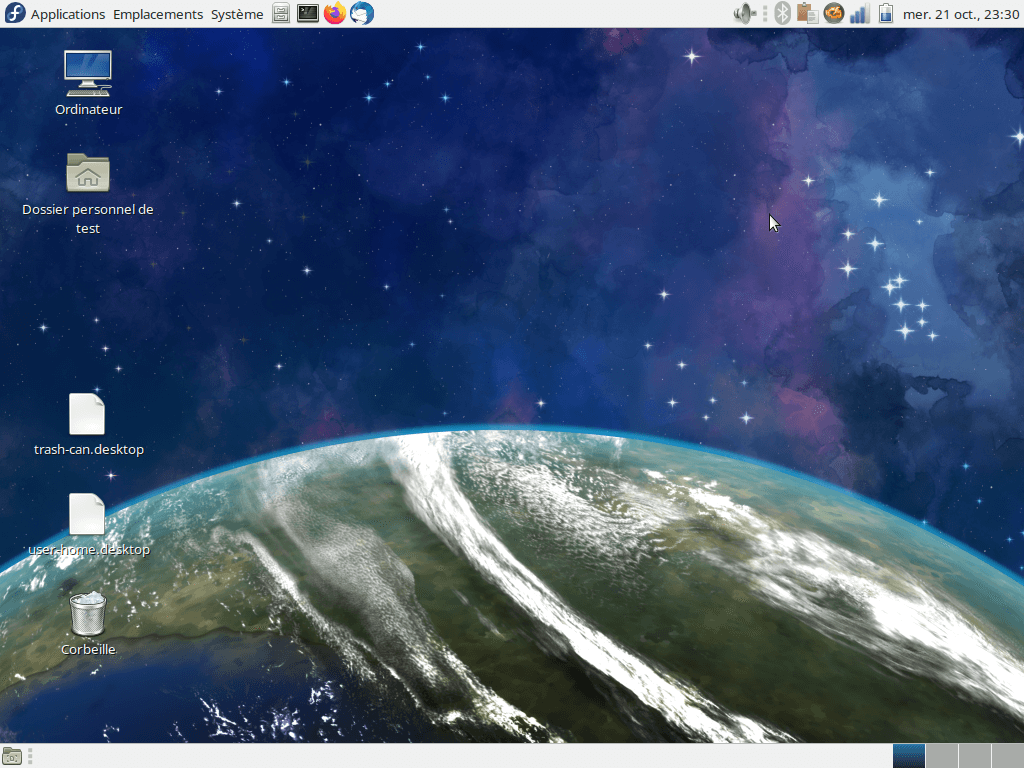The height and width of the screenshot is (768, 1024).
Task: Open the network signal bars icon
Action: point(859,14)
